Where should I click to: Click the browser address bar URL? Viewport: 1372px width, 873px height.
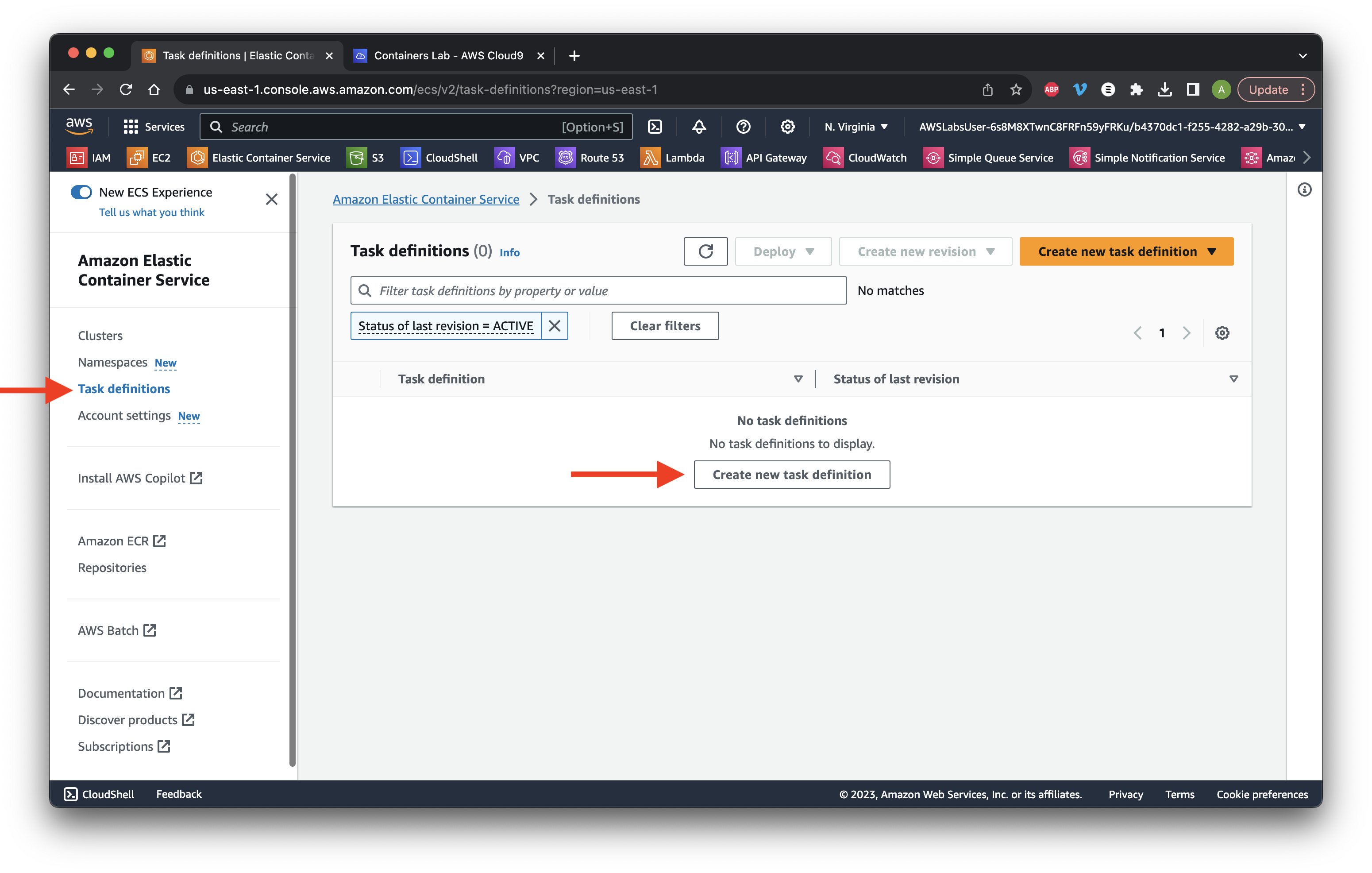pyautogui.click(x=430, y=89)
